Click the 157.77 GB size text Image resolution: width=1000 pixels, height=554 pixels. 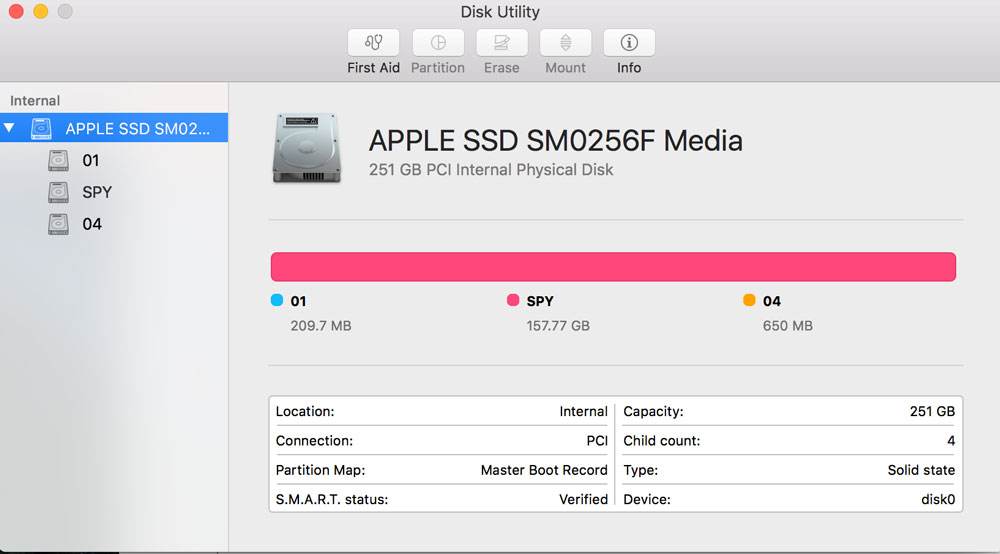pos(558,326)
